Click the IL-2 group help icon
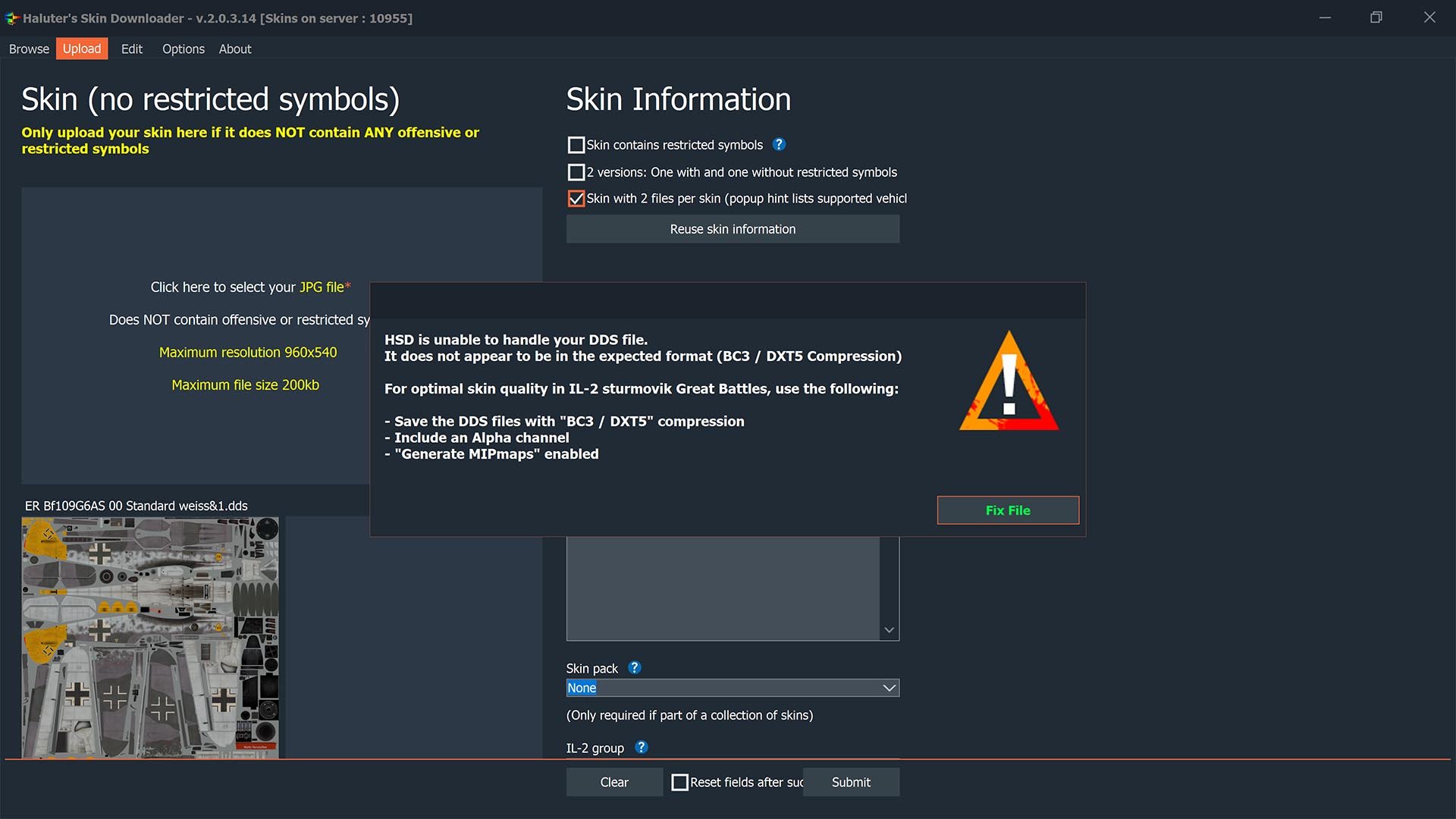Image resolution: width=1456 pixels, height=819 pixels. (x=642, y=747)
